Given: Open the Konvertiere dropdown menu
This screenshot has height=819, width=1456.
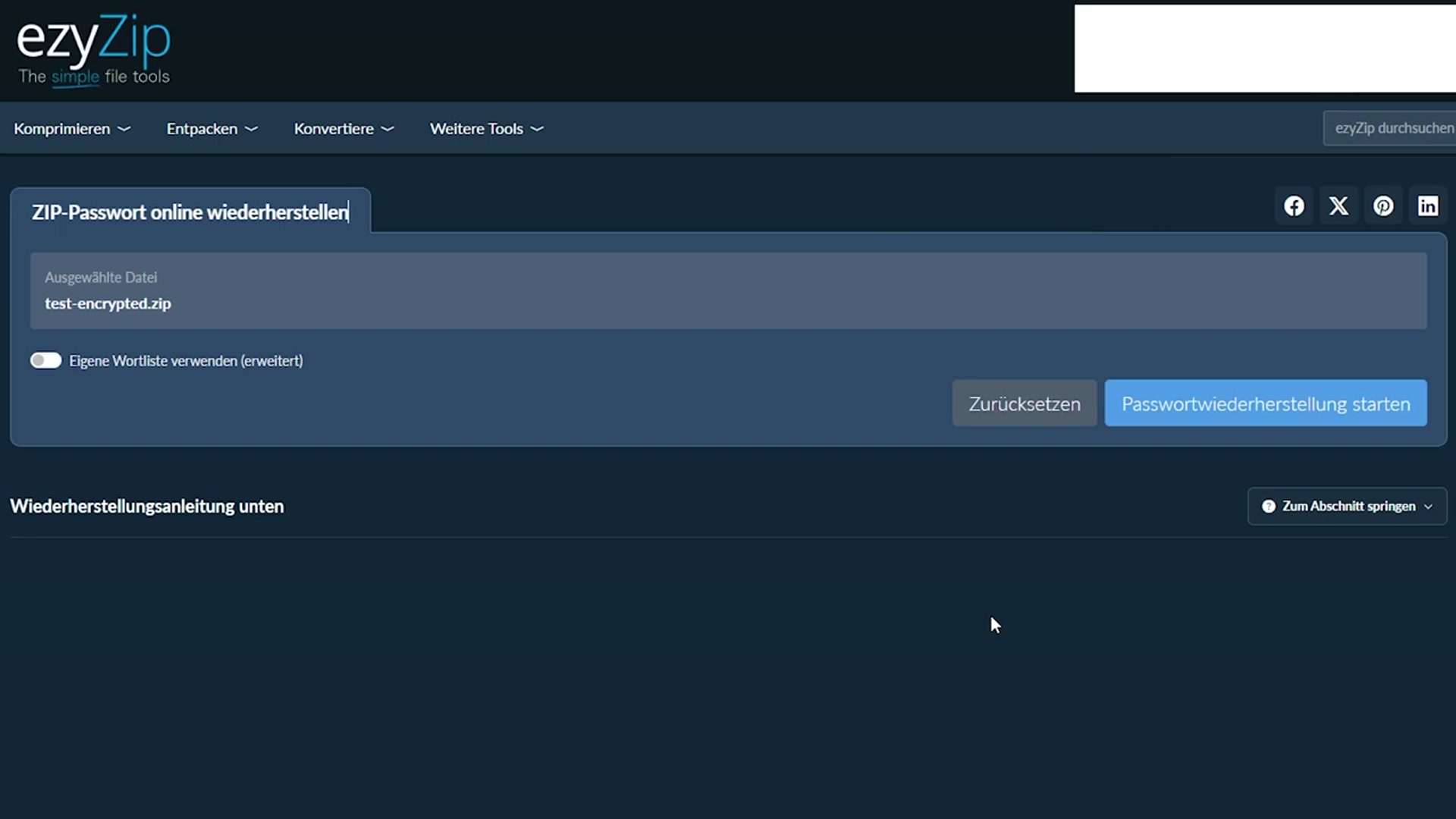Looking at the screenshot, I should (x=344, y=129).
